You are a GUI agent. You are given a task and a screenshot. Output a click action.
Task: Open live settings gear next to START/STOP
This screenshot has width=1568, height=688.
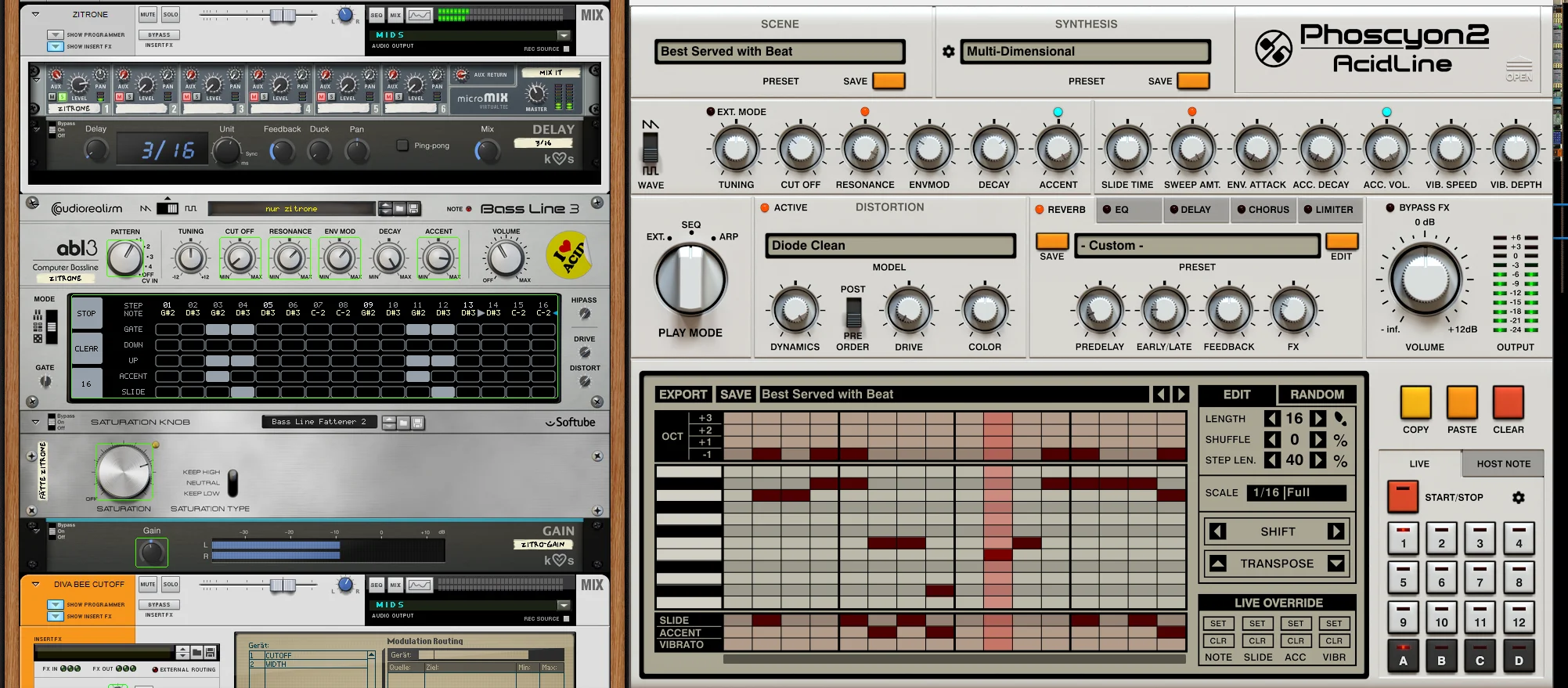click(x=1519, y=498)
